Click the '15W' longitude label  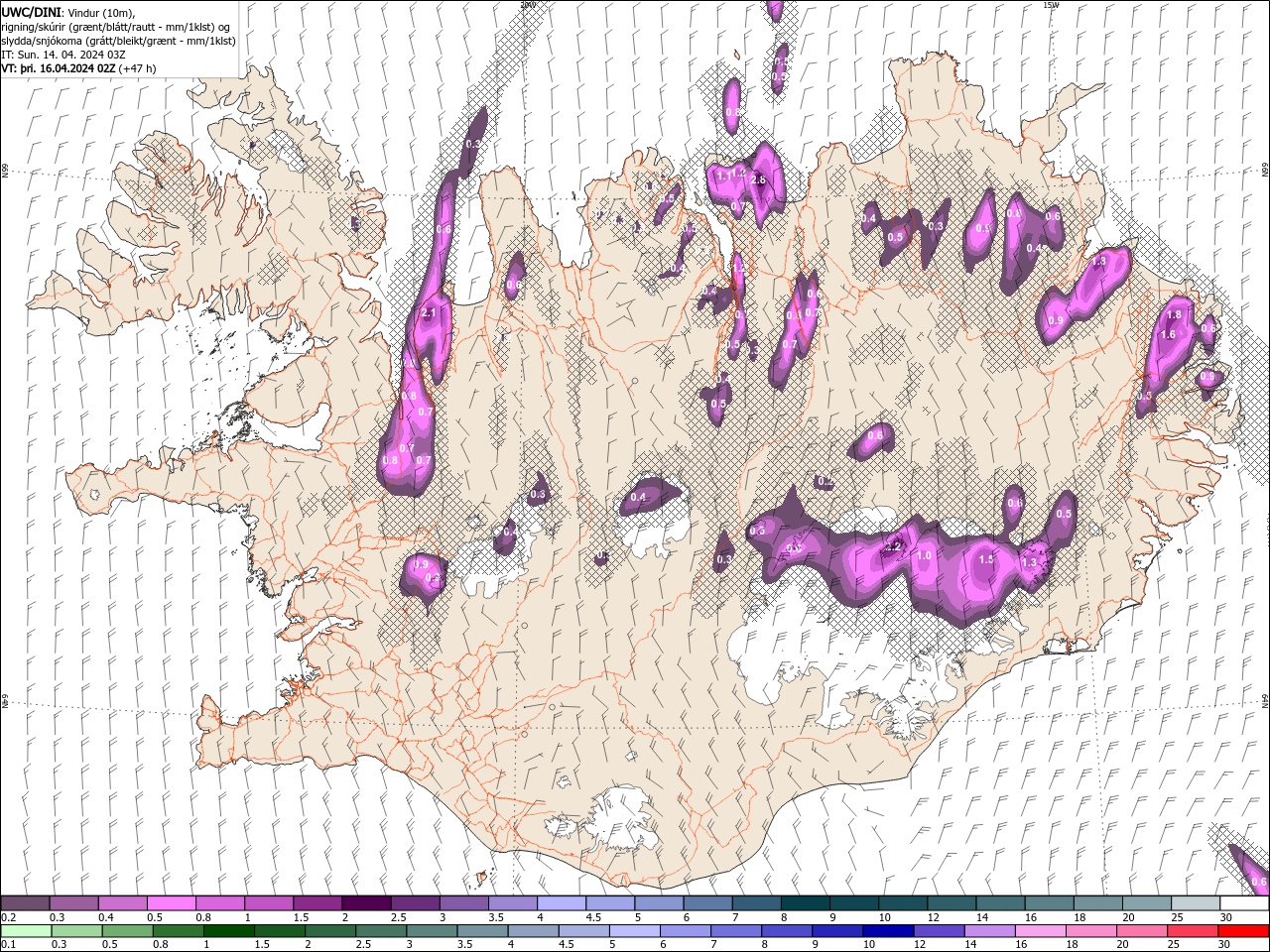coord(1051,5)
